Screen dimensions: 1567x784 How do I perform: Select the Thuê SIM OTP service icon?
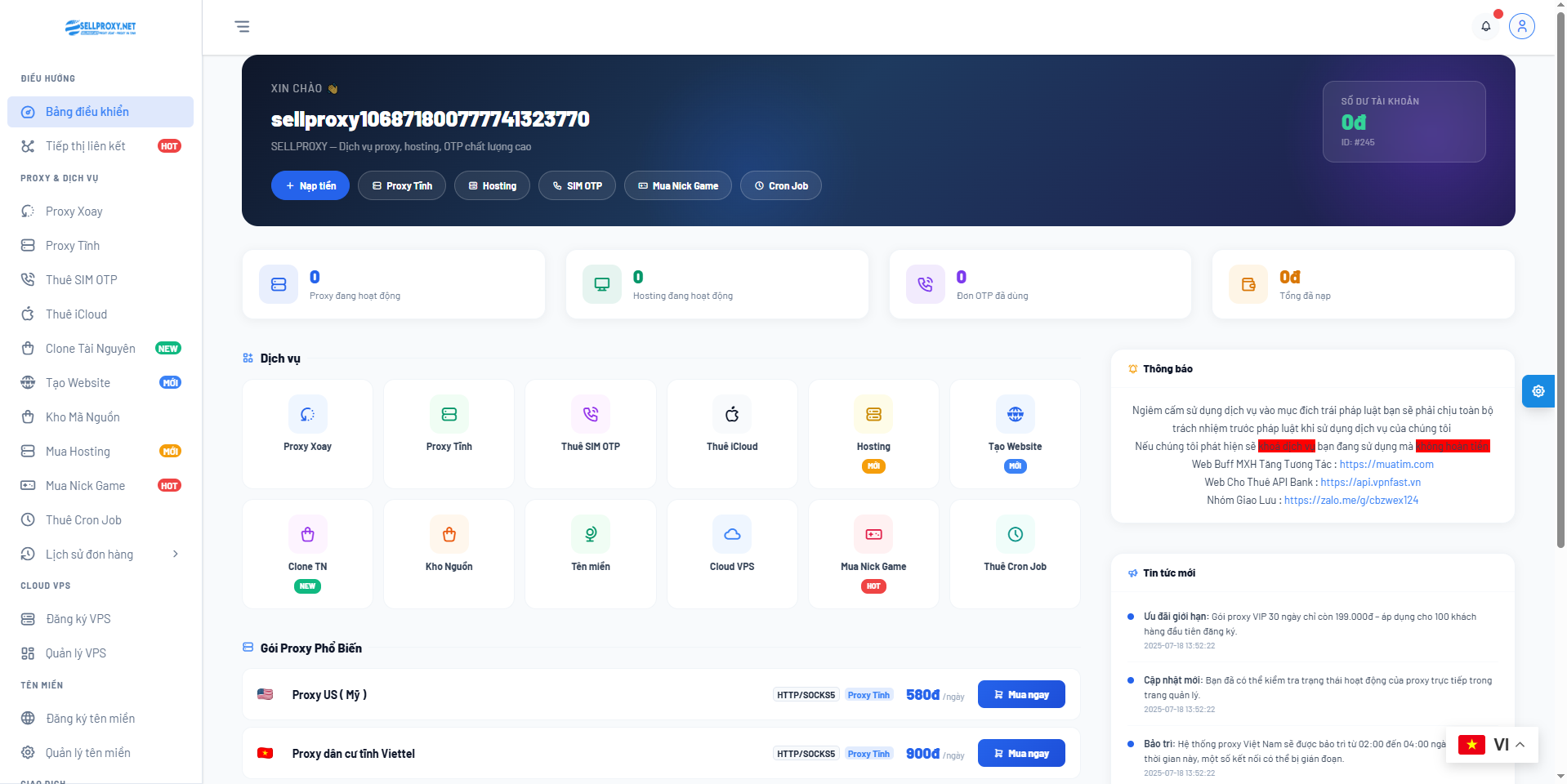click(590, 414)
